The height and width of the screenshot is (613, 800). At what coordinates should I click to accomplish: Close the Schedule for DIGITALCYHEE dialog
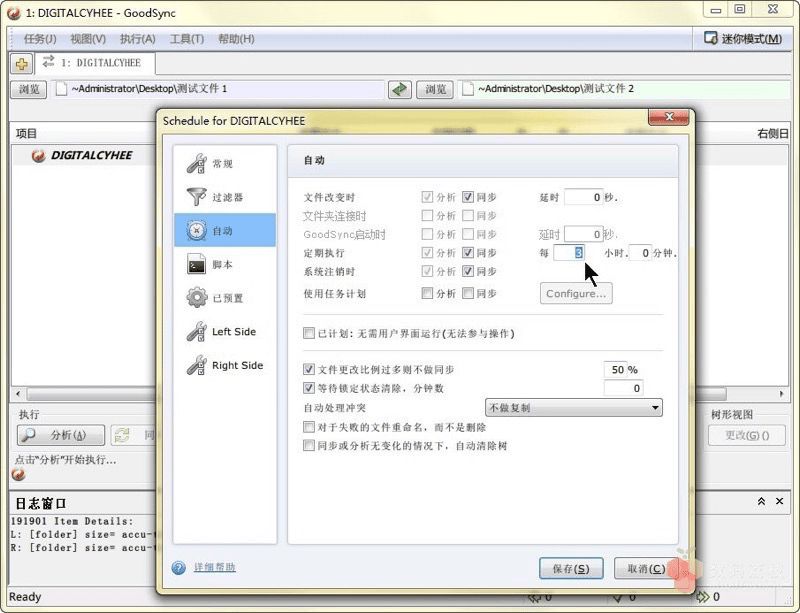[669, 117]
